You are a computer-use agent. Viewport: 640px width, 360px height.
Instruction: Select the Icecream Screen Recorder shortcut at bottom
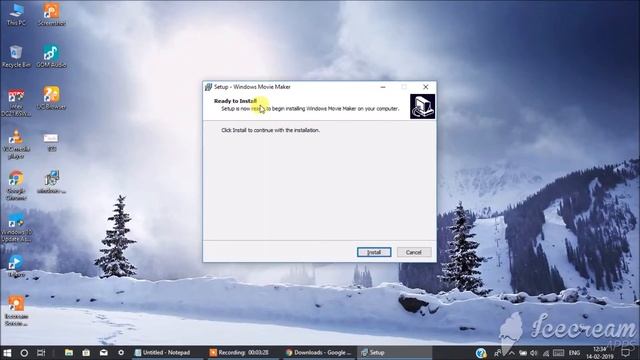tap(16, 311)
